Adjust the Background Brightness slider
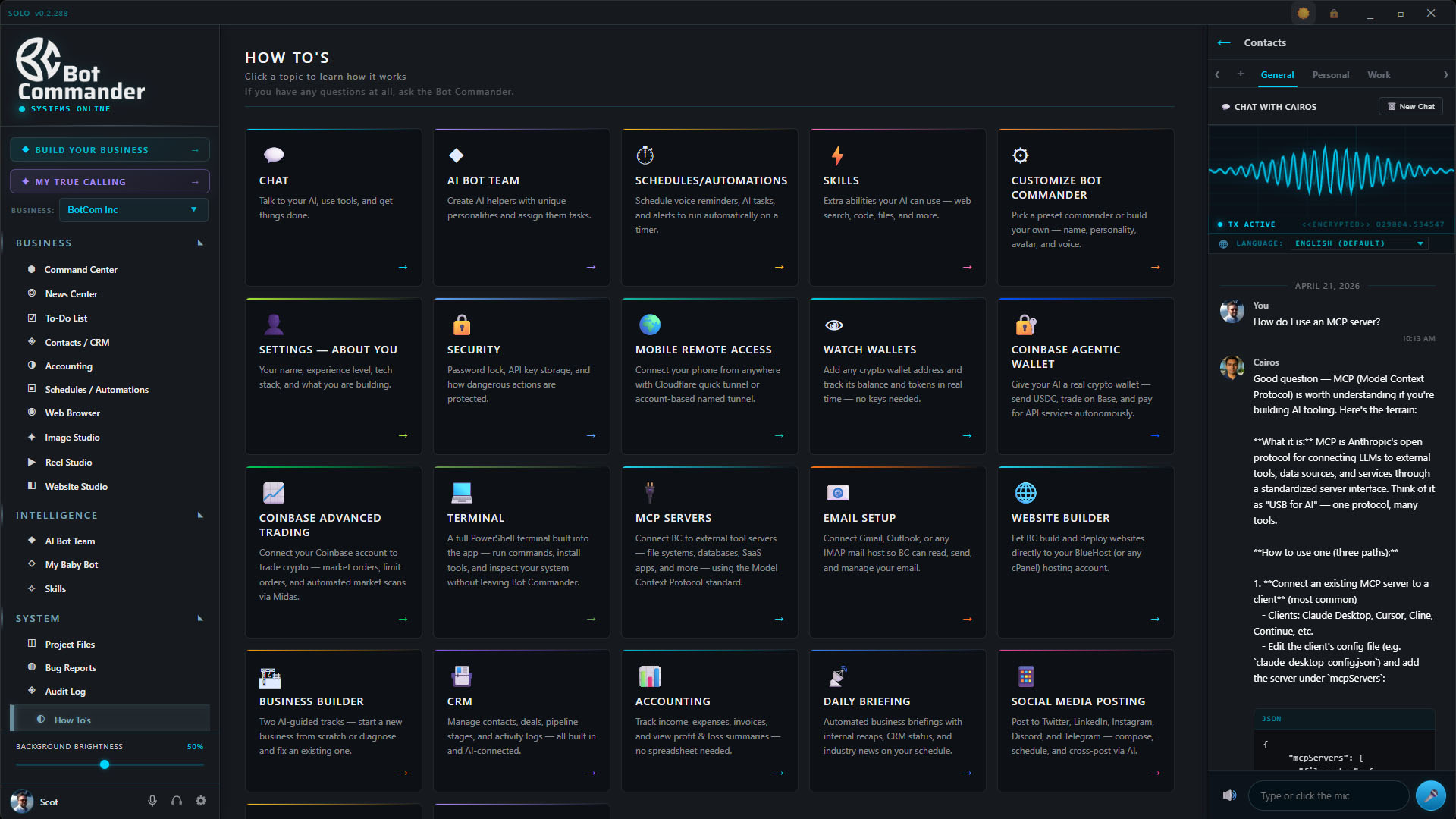 (105, 764)
